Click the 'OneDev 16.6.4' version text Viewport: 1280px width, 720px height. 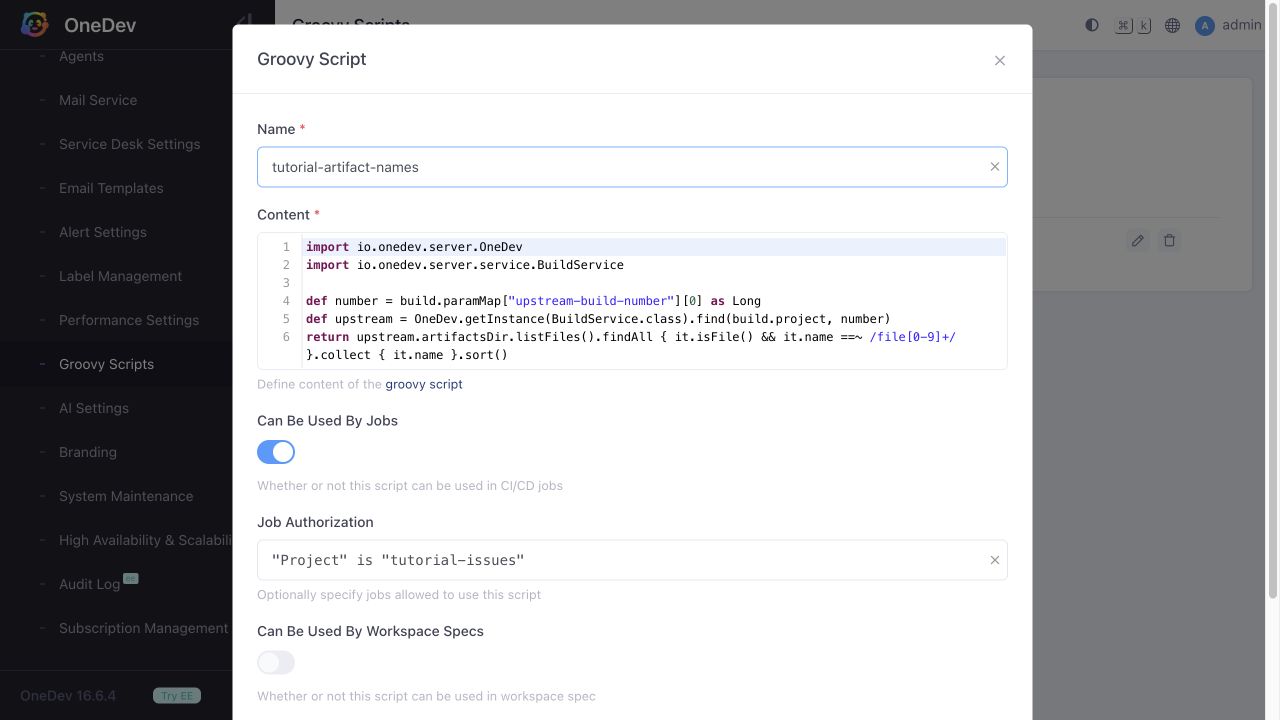click(68, 696)
